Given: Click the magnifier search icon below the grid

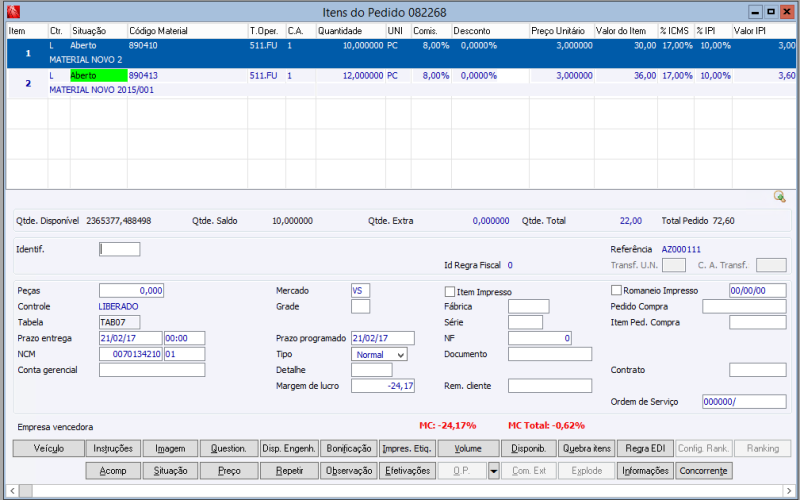Looking at the screenshot, I should (779, 197).
